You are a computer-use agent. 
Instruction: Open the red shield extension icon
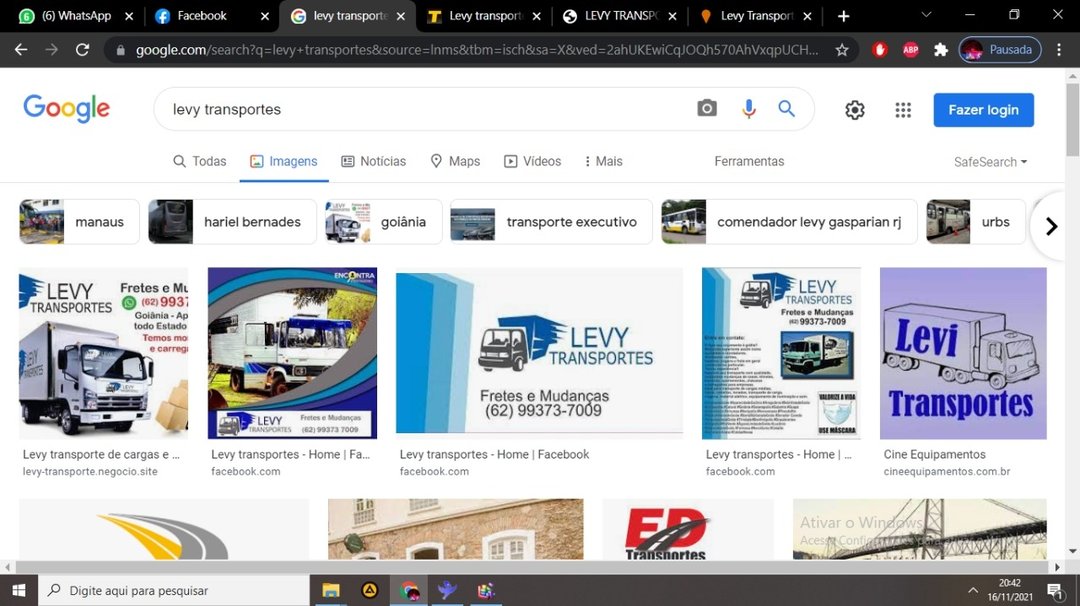880,50
